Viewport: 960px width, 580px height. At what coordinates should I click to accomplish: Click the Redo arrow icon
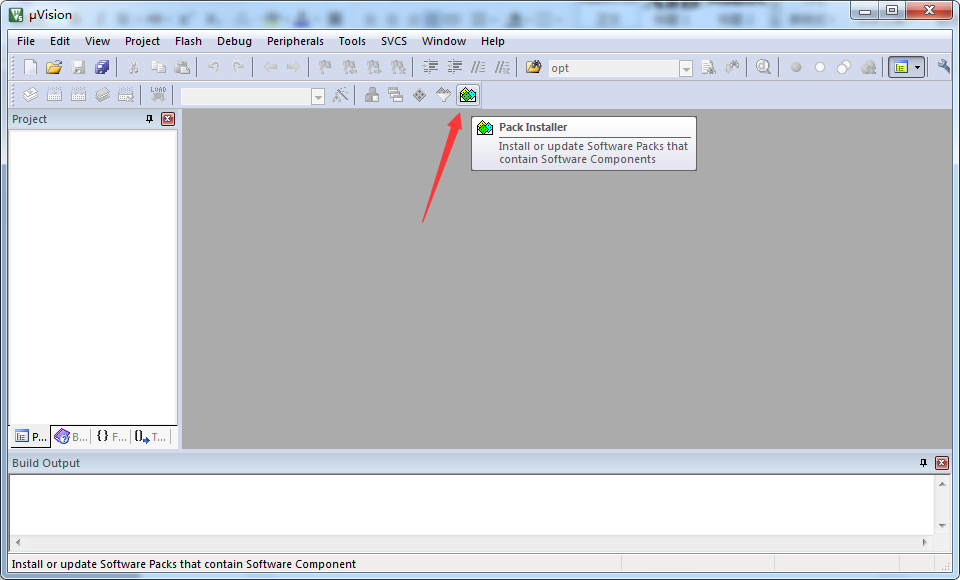(238, 67)
